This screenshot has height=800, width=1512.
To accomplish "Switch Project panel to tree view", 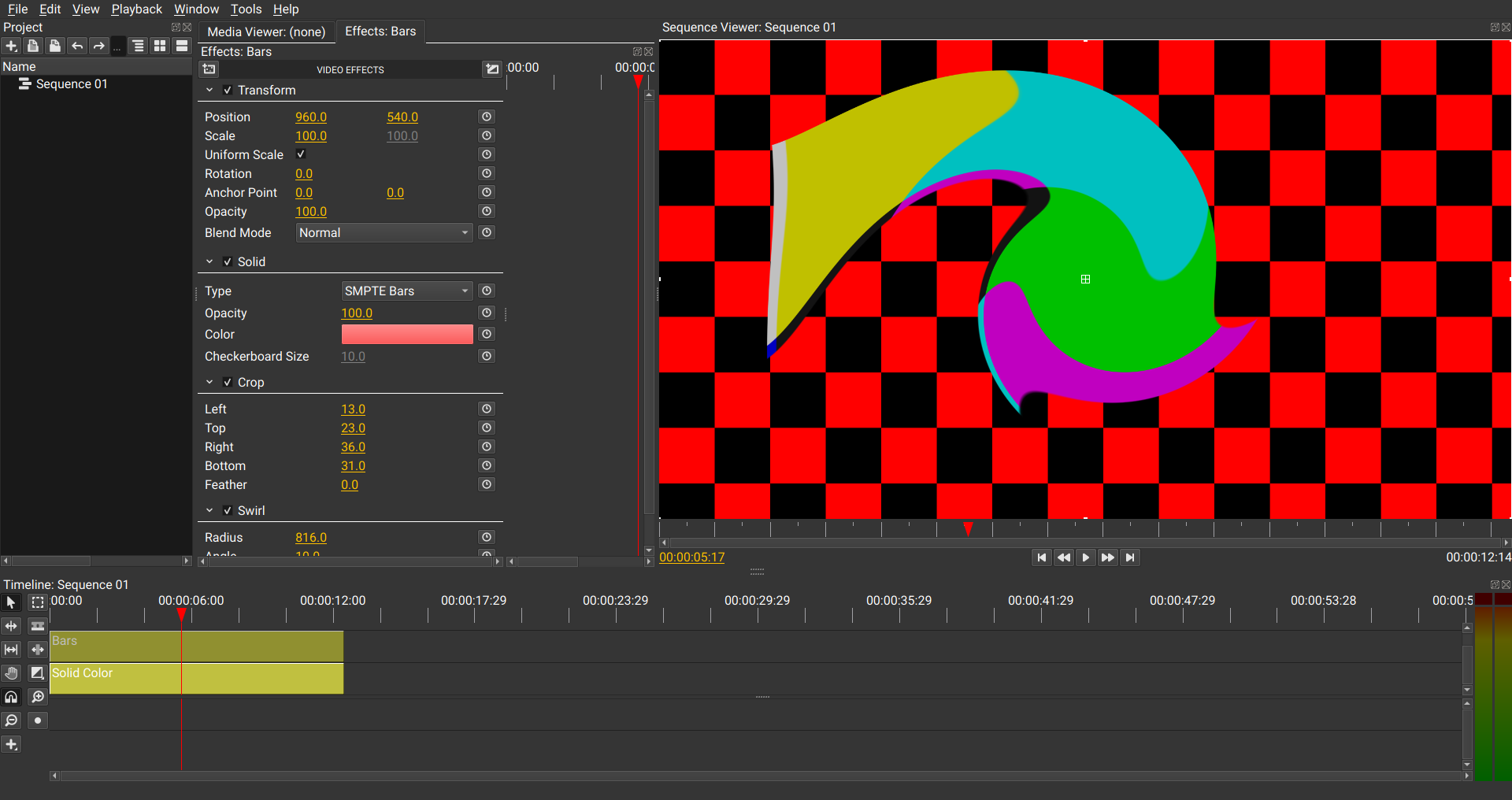I will pos(138,46).
